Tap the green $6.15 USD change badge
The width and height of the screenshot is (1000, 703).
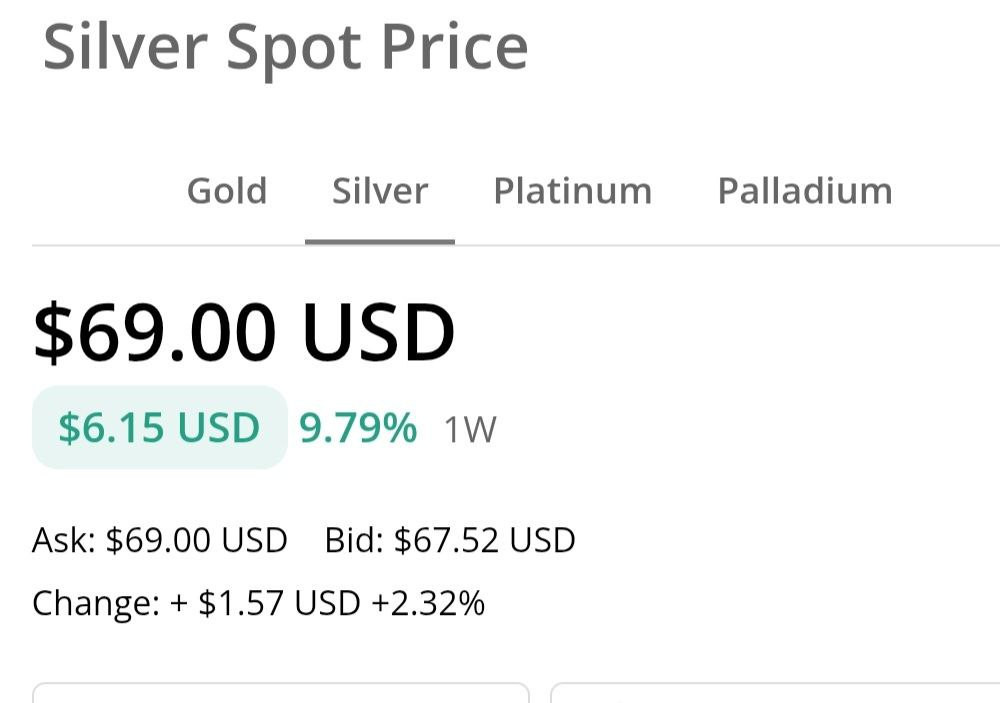(159, 428)
